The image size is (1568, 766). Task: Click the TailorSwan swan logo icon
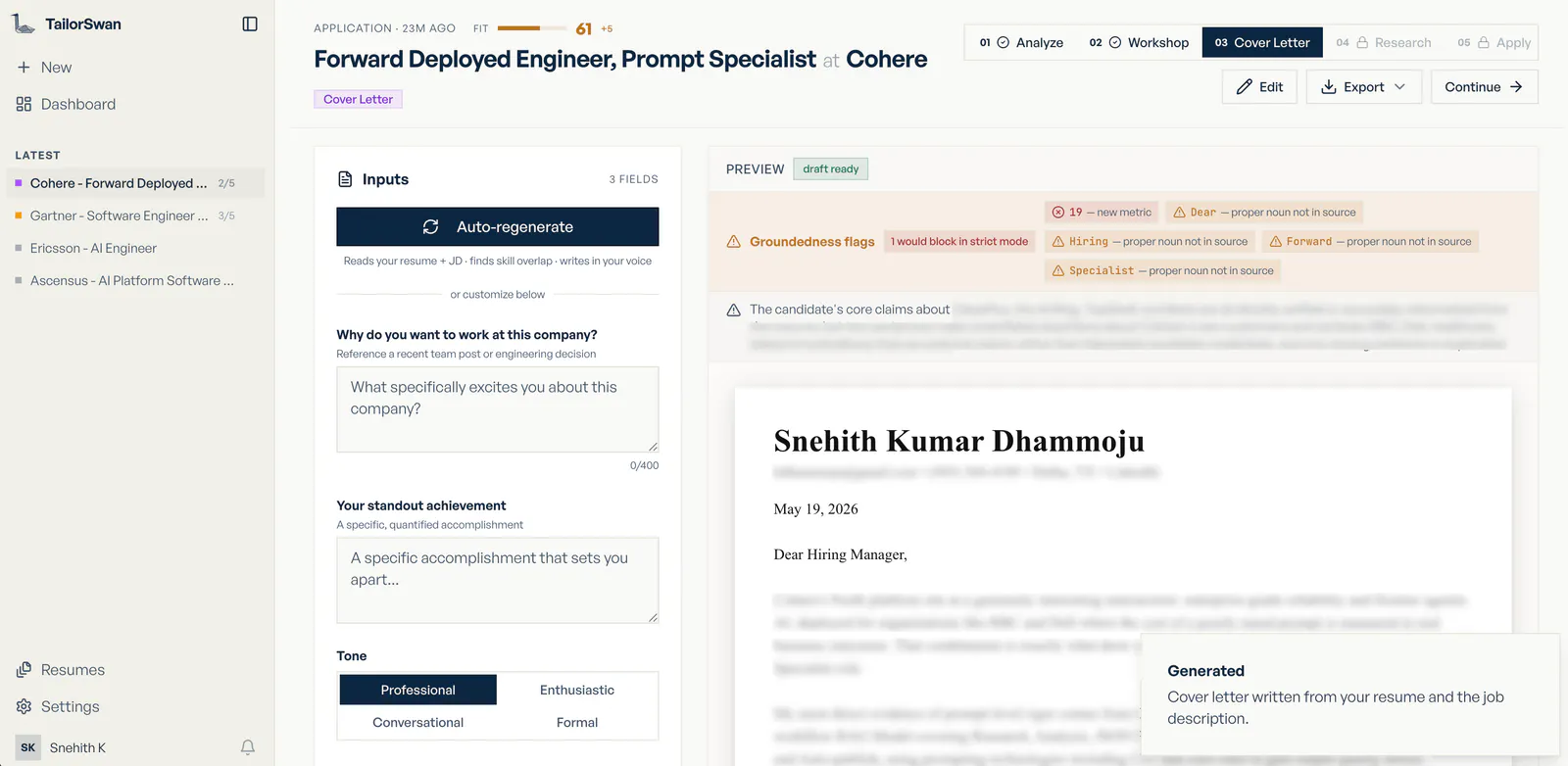(24, 24)
